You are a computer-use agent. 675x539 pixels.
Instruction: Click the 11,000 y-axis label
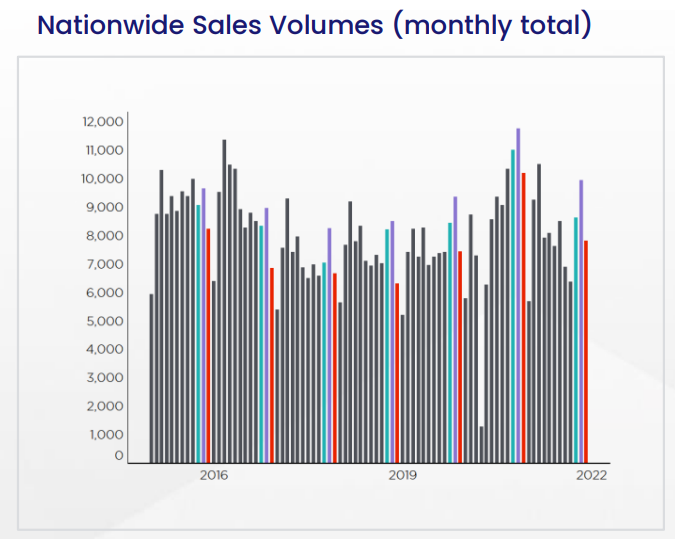pos(105,150)
